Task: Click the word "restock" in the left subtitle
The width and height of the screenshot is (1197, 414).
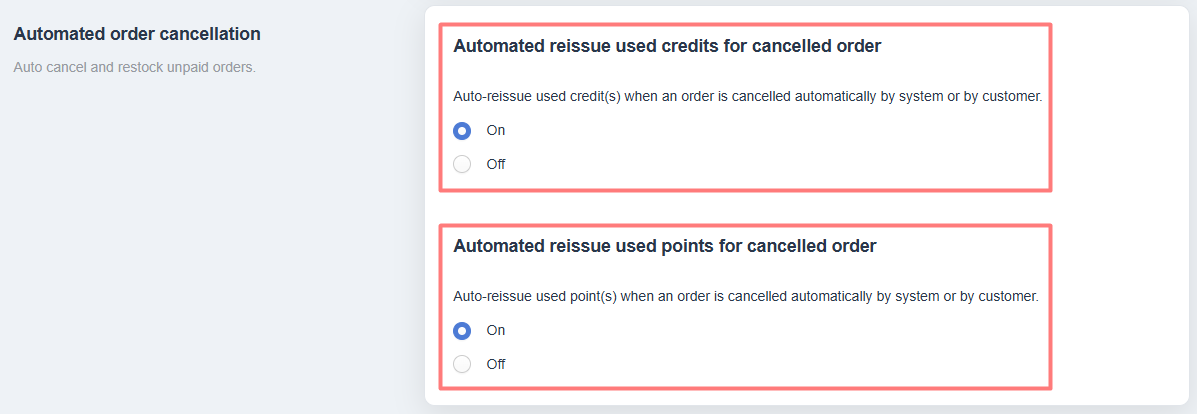Action: pos(139,68)
